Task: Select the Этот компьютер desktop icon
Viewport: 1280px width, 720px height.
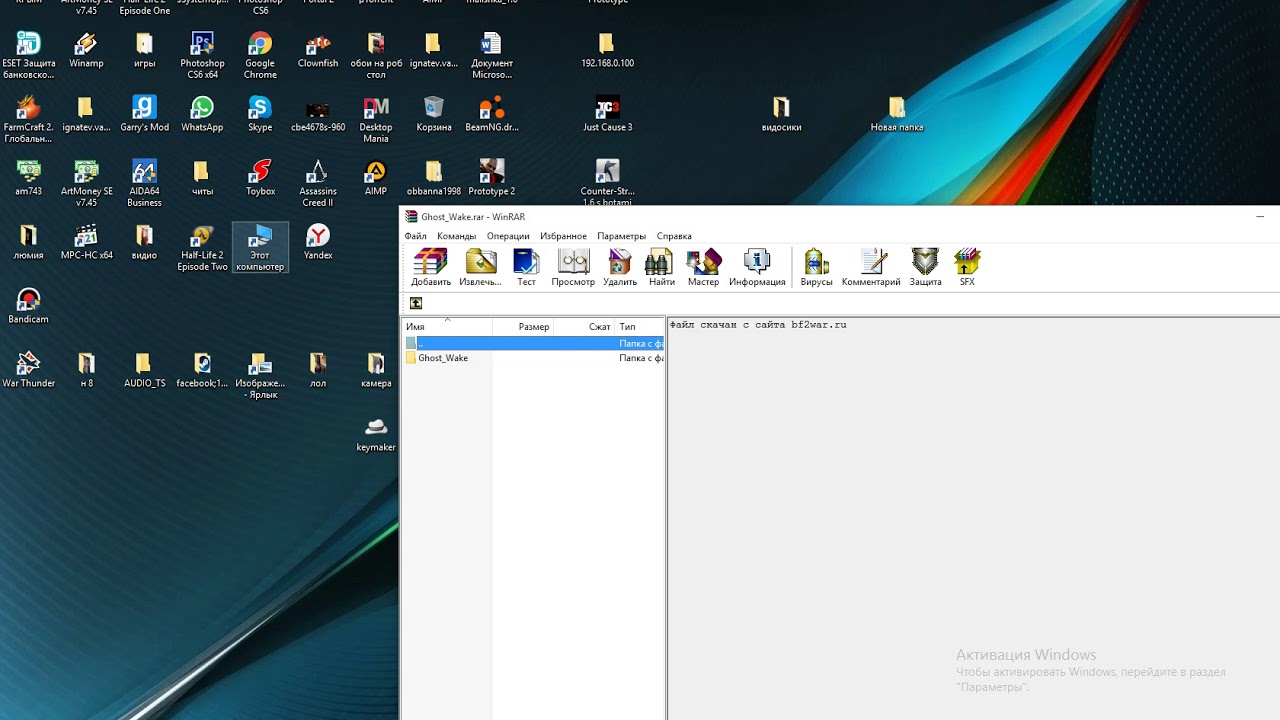Action: click(x=260, y=247)
